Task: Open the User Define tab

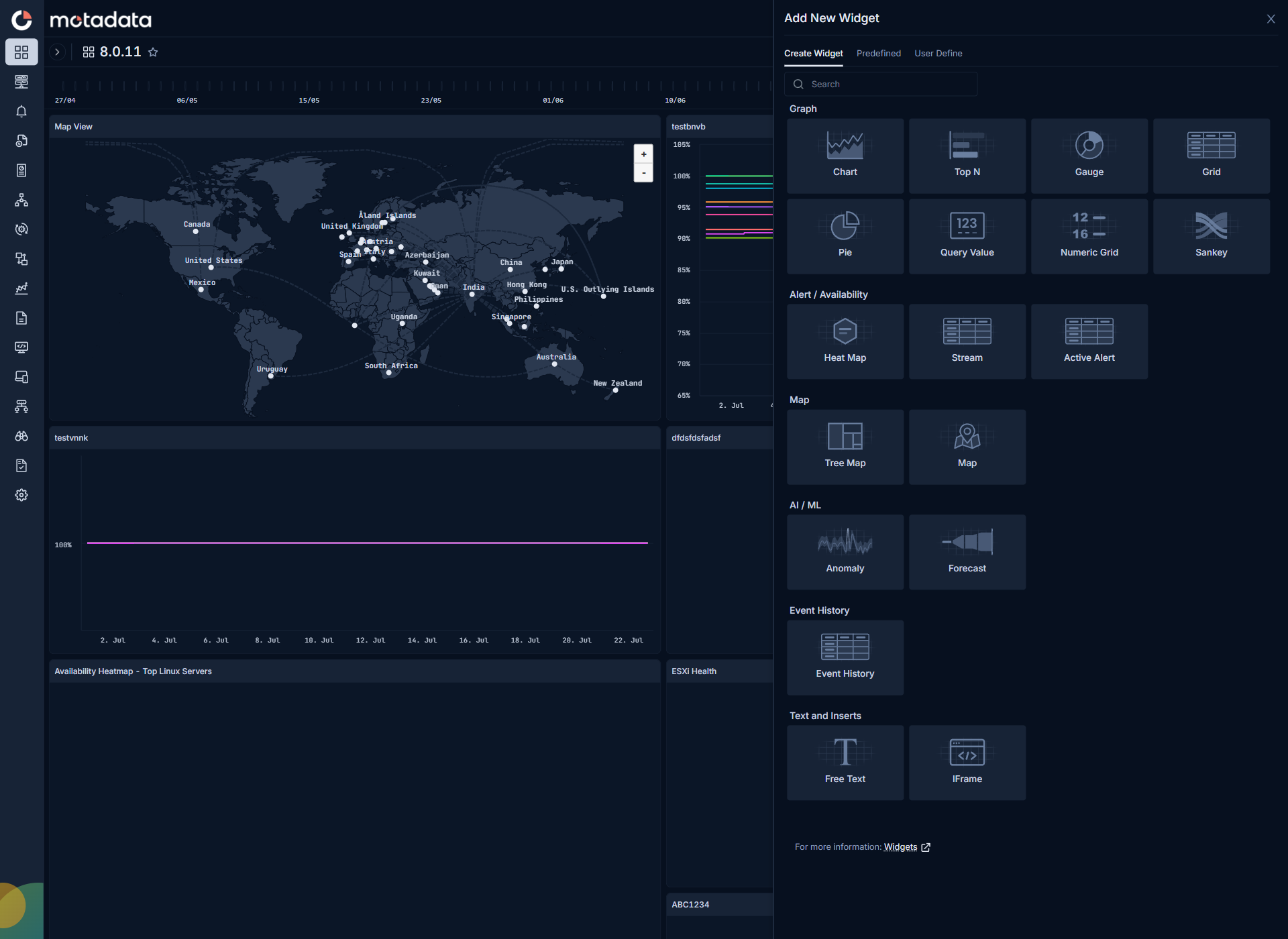Action: pos(938,54)
